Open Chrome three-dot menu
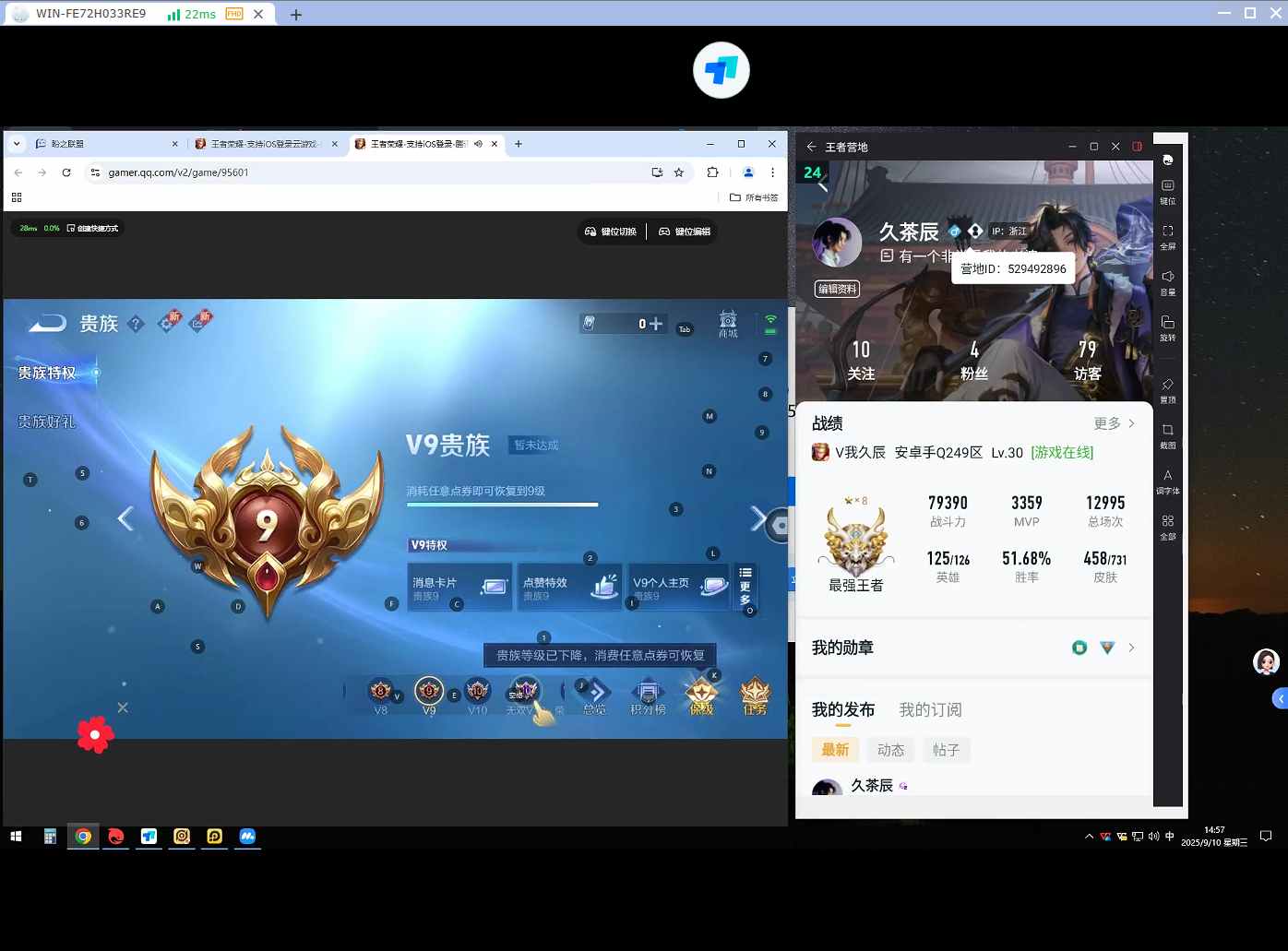The height and width of the screenshot is (951, 1288). tap(772, 172)
